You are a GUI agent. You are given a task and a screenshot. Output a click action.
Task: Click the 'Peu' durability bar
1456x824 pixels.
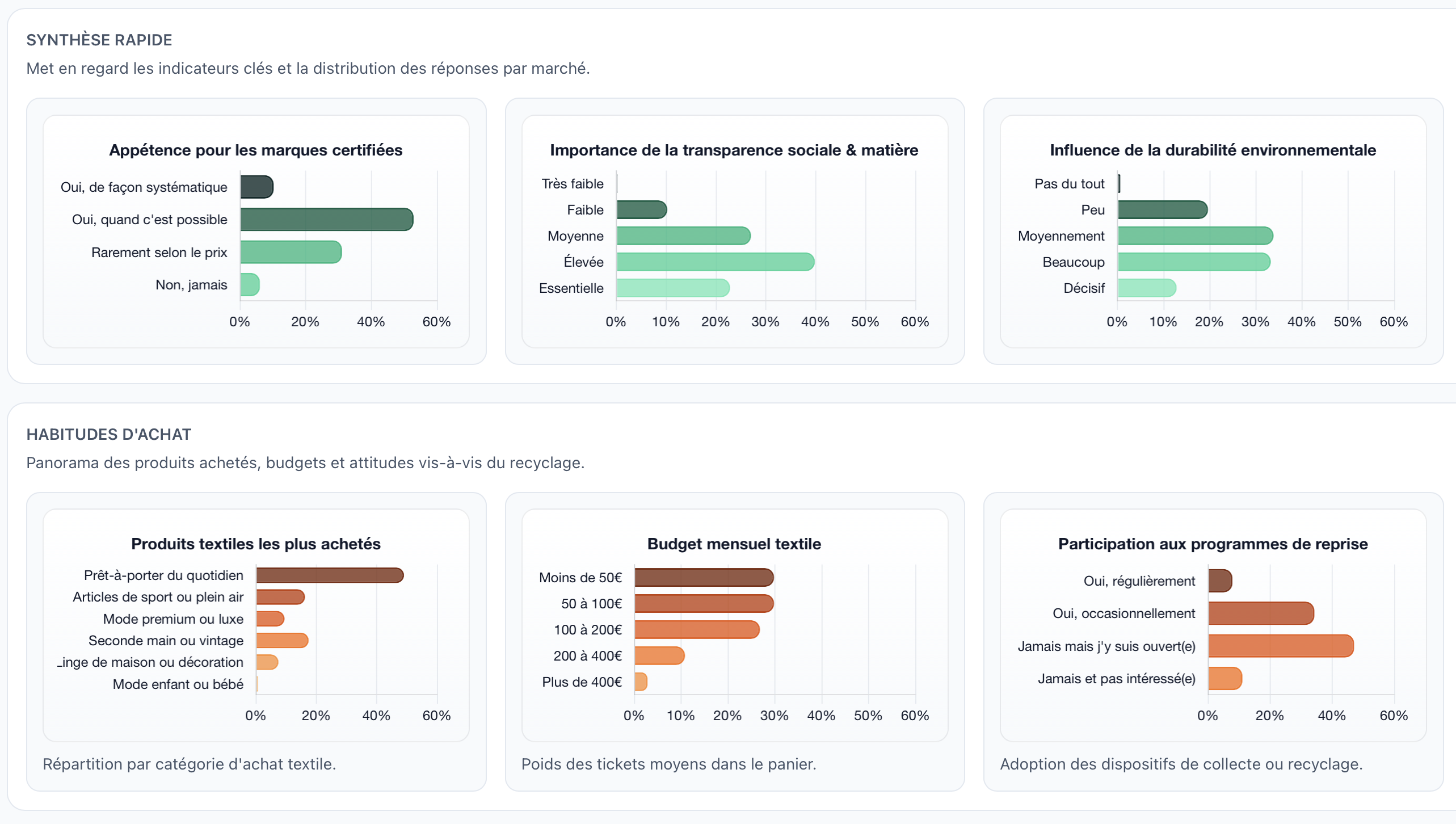pyautogui.click(x=1162, y=209)
